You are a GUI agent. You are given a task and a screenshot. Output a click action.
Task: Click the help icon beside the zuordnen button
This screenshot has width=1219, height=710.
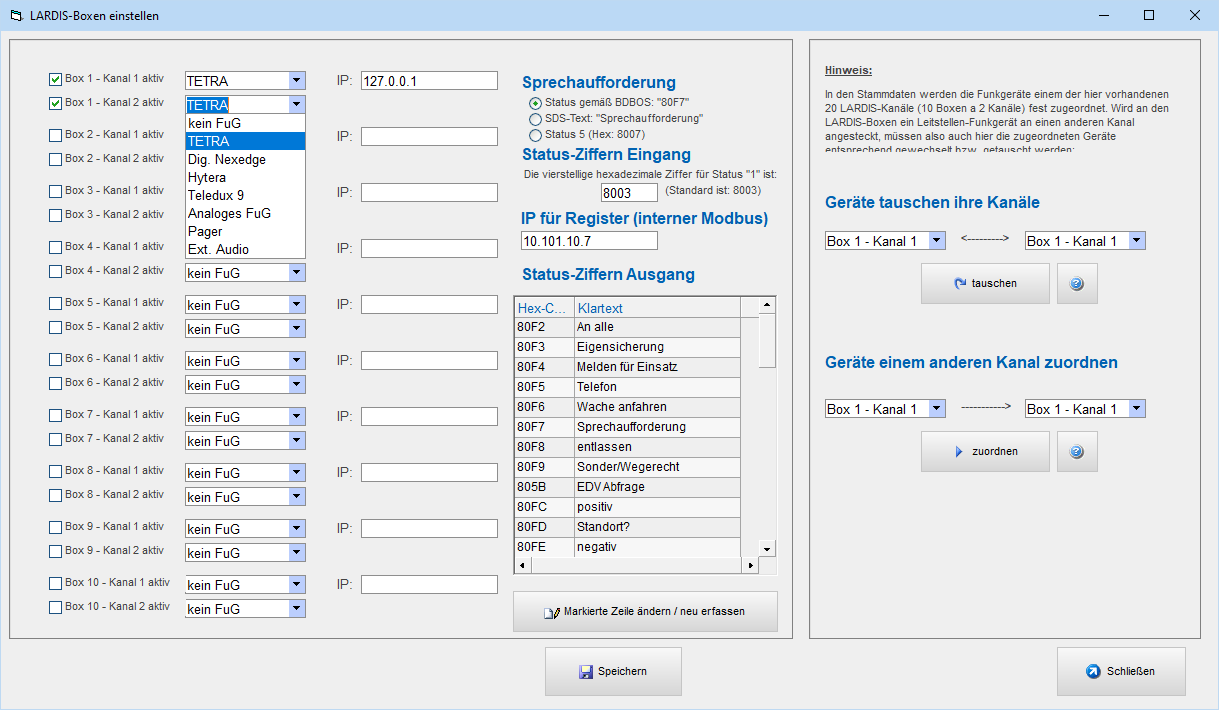click(x=1076, y=452)
